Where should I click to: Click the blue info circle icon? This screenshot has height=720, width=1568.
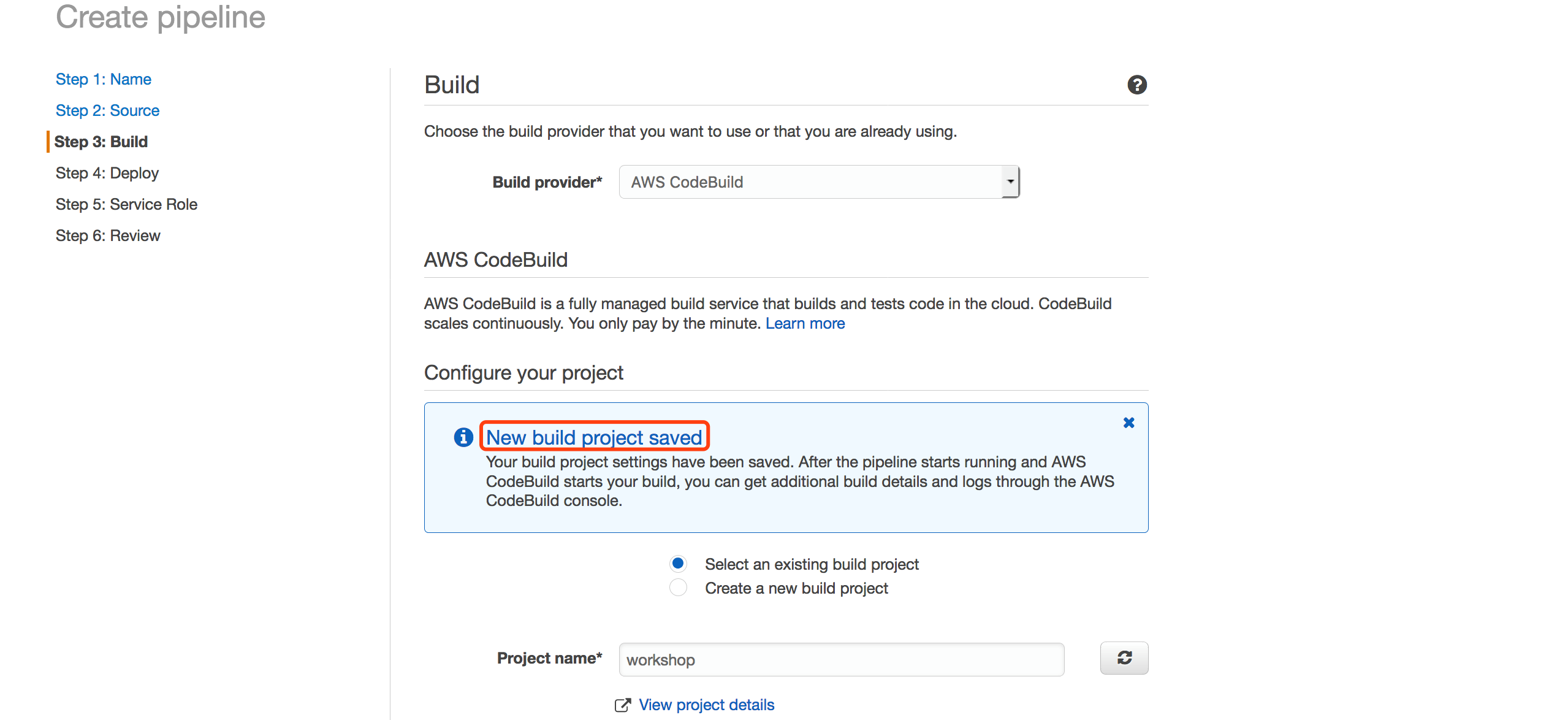463,437
